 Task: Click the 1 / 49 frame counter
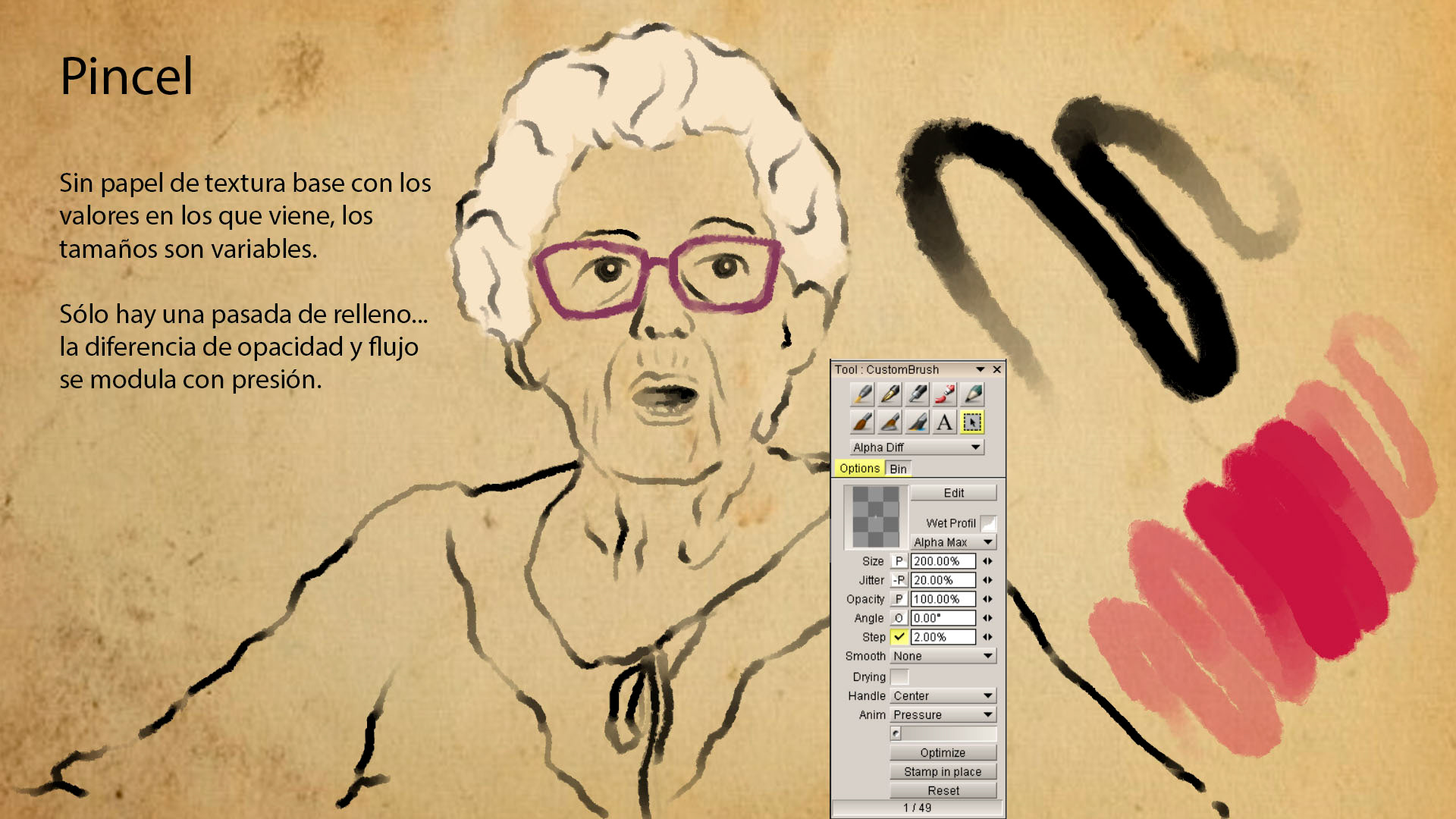click(x=917, y=808)
